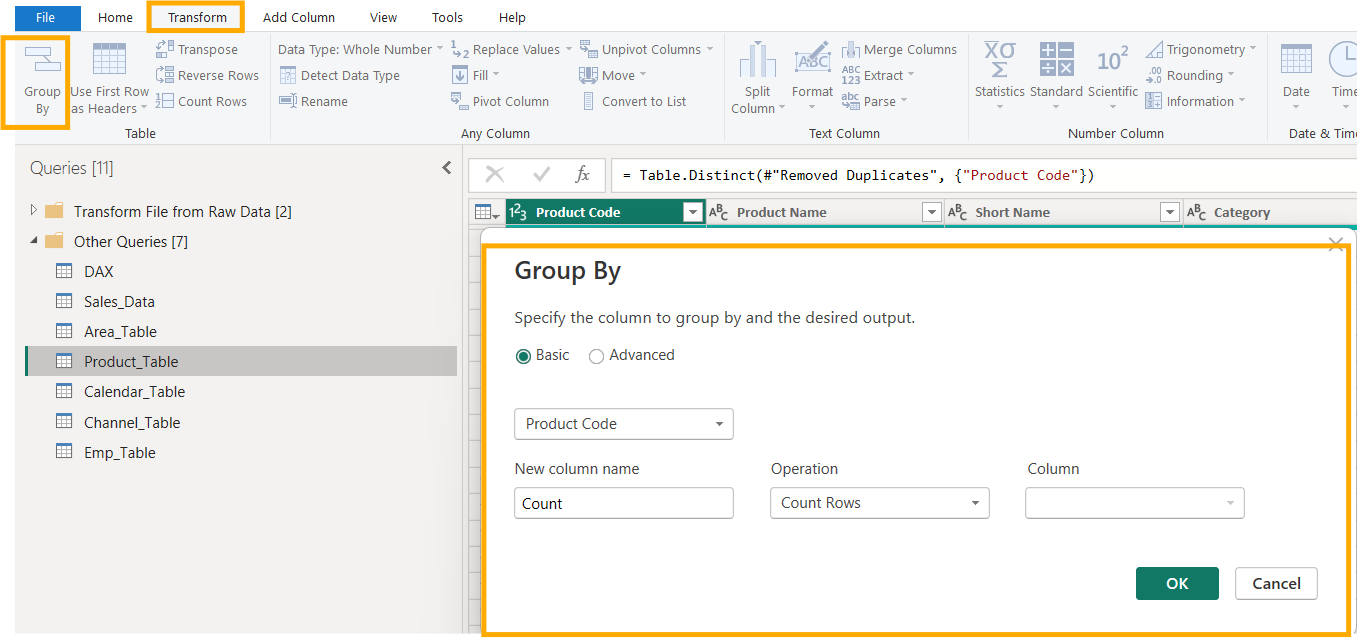Open Replace Values
1357x638 pixels.
tap(511, 49)
